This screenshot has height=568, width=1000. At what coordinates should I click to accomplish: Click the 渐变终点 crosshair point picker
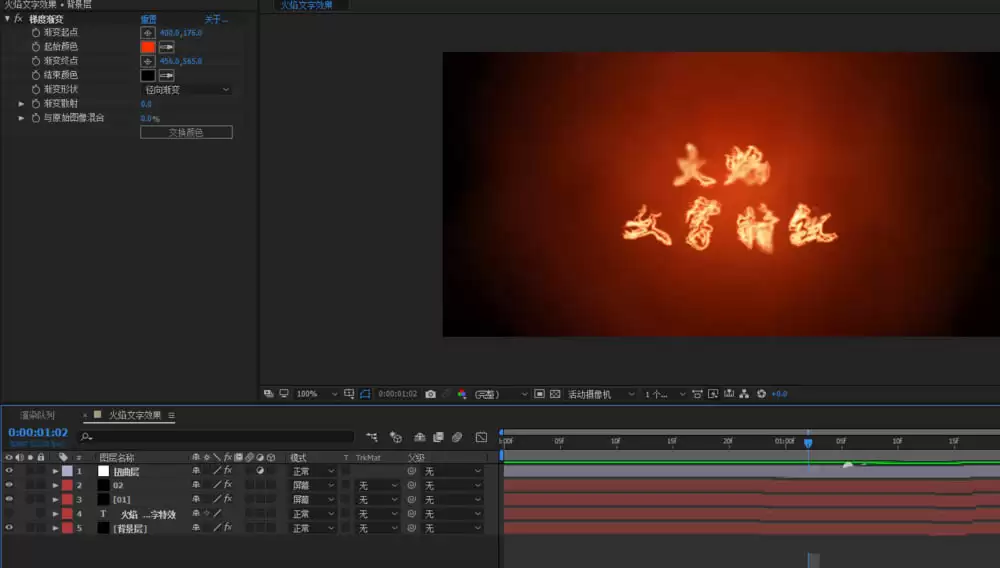point(147,61)
